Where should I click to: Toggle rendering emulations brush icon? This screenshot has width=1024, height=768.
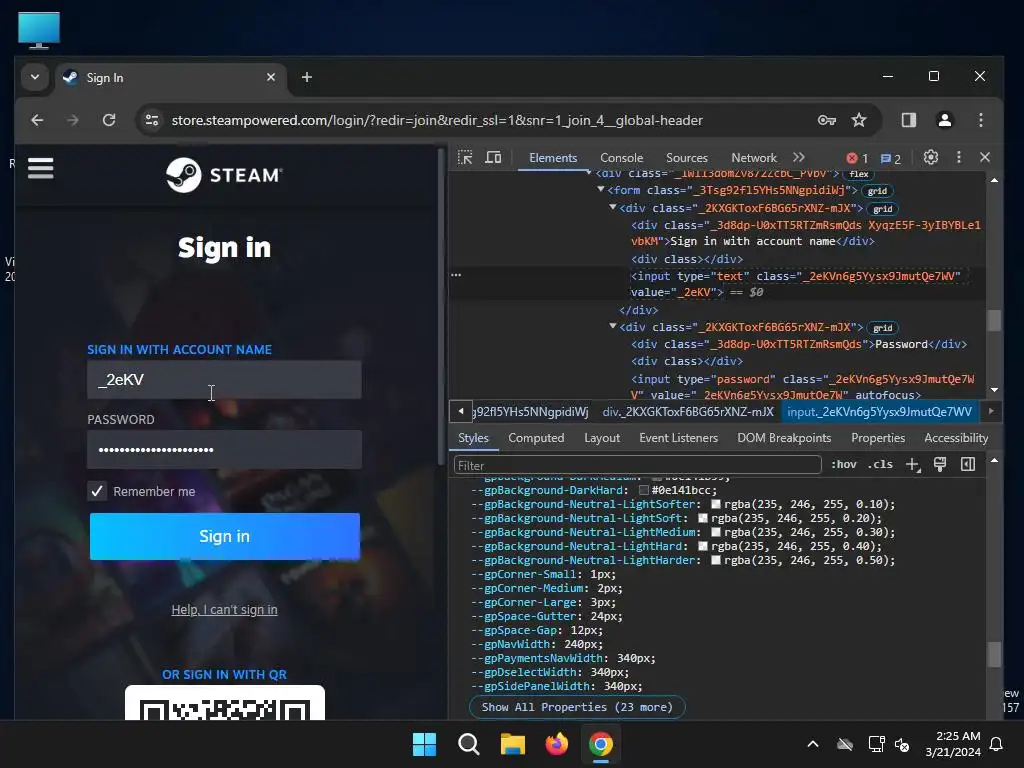coord(940,464)
